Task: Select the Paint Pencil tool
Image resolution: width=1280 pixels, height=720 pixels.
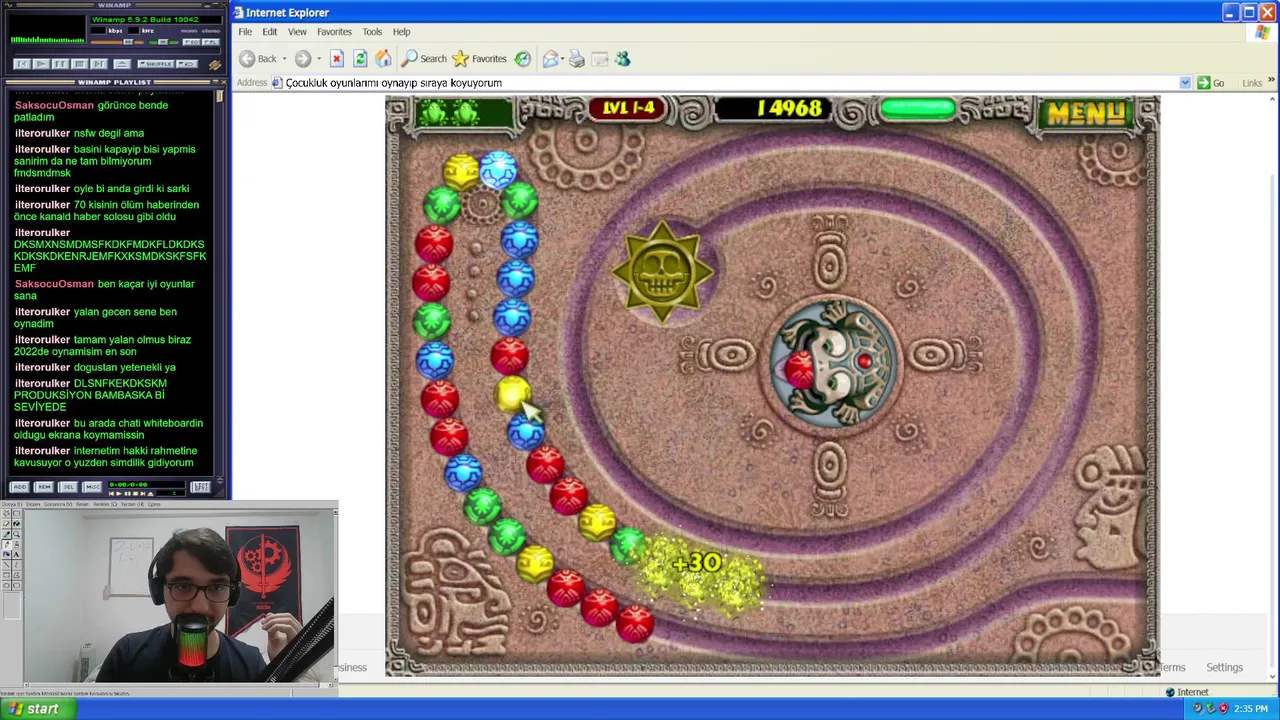Action: [7, 545]
